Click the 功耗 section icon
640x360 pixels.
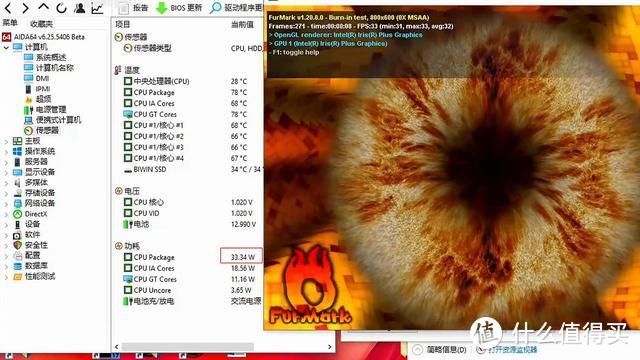click(x=119, y=246)
